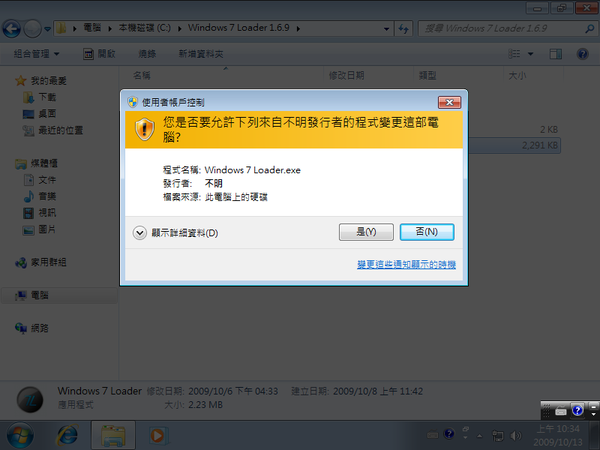Click the network tray icon

pos(497,435)
